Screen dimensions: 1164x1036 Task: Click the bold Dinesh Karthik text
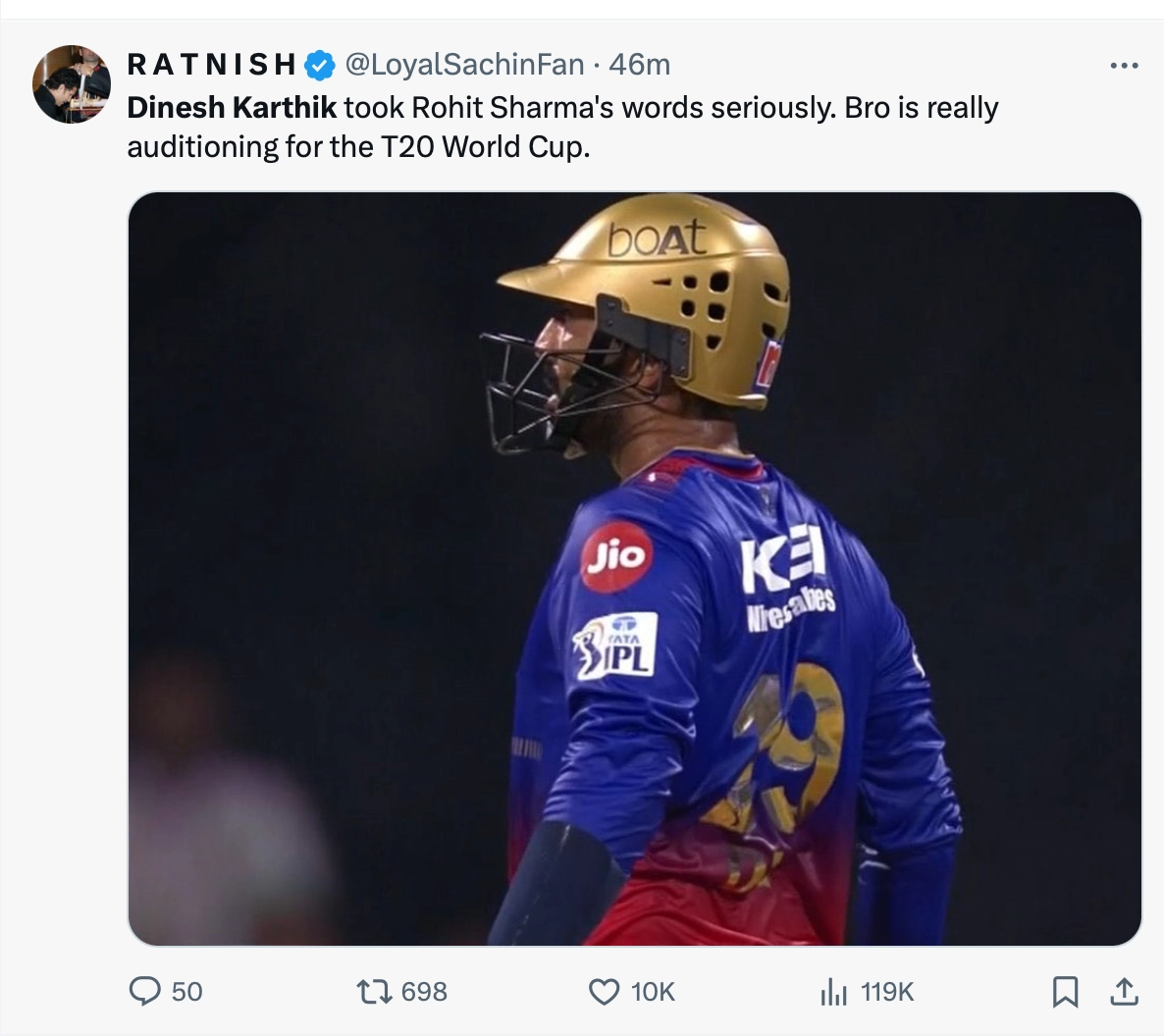(232, 107)
